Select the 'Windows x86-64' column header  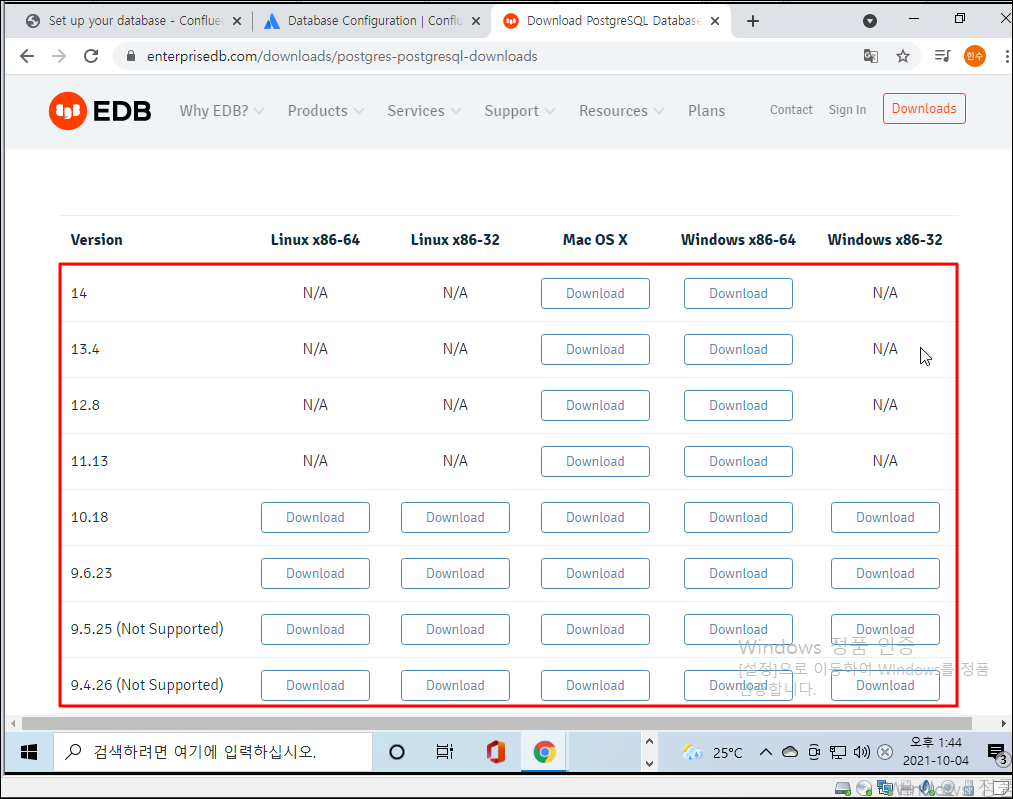(738, 240)
